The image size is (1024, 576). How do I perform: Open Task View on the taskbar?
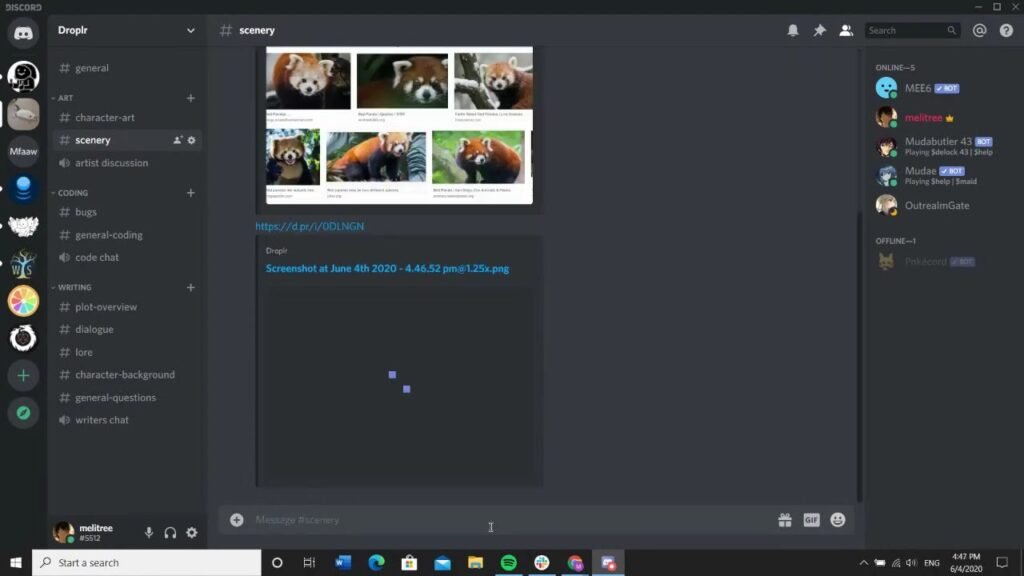[310, 562]
